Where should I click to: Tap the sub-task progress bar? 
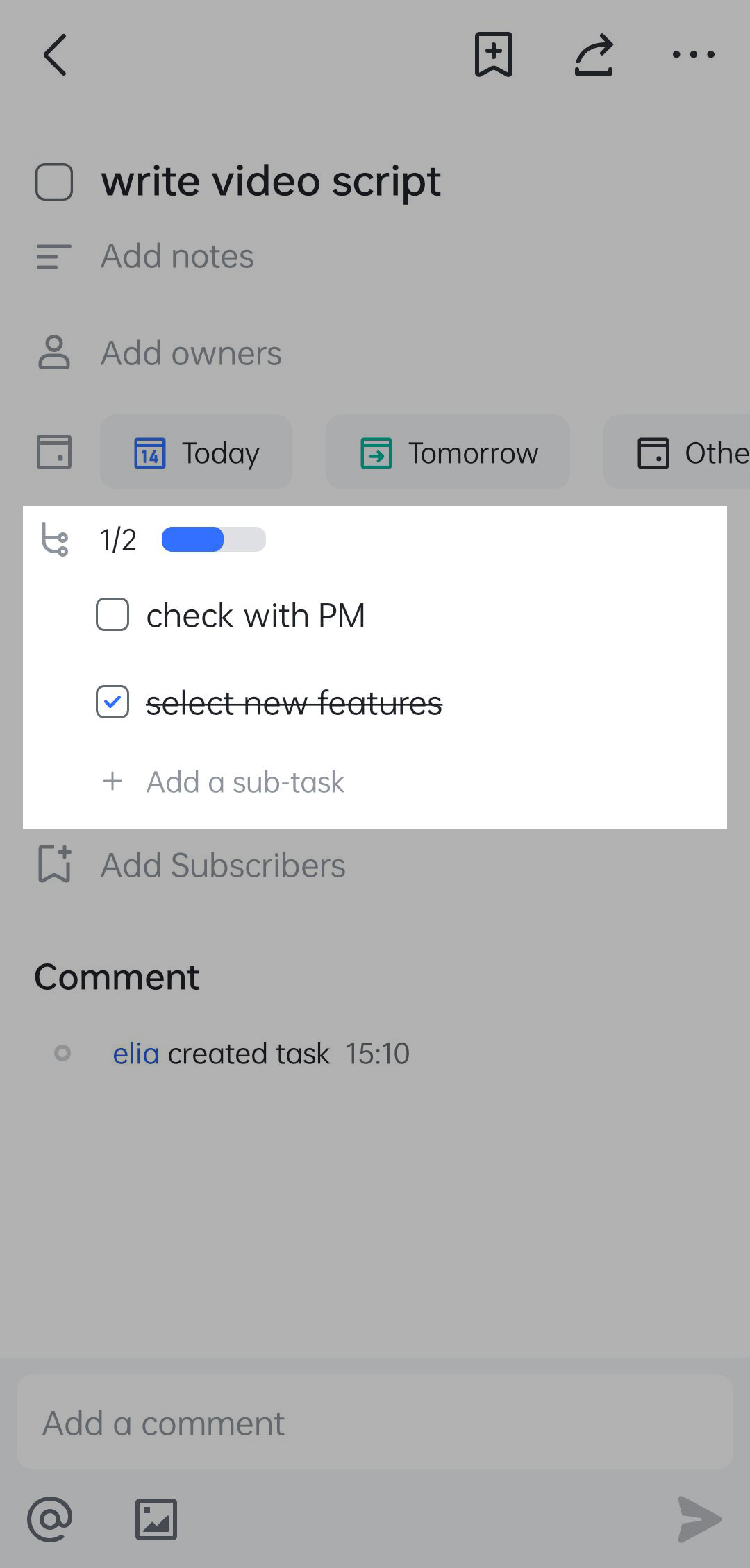213,539
